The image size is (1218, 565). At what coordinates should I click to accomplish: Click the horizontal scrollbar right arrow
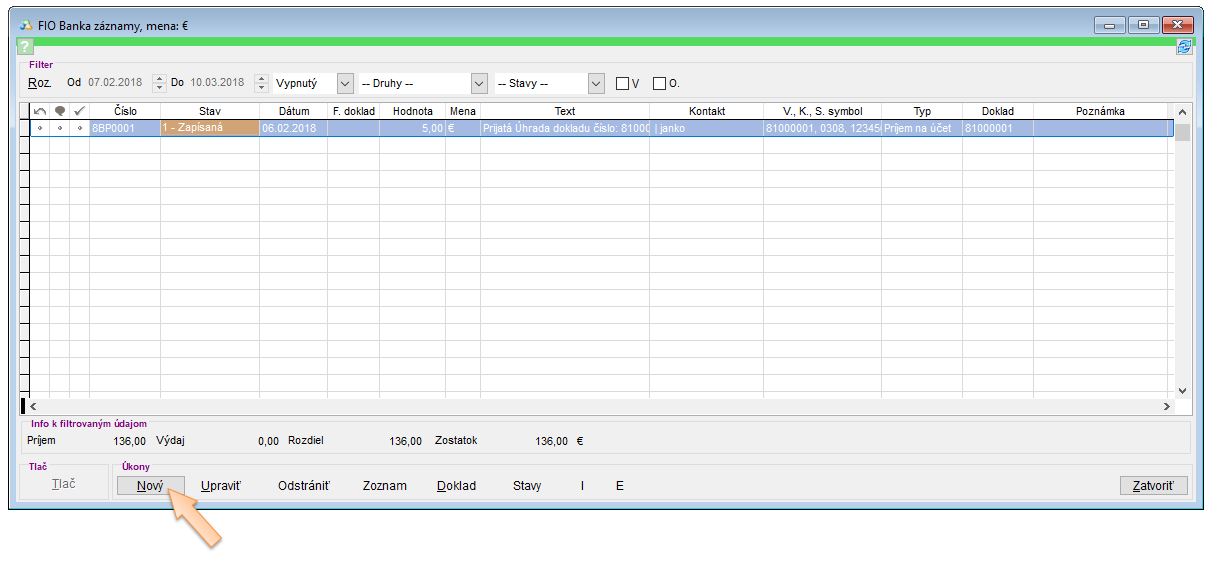[1166, 407]
